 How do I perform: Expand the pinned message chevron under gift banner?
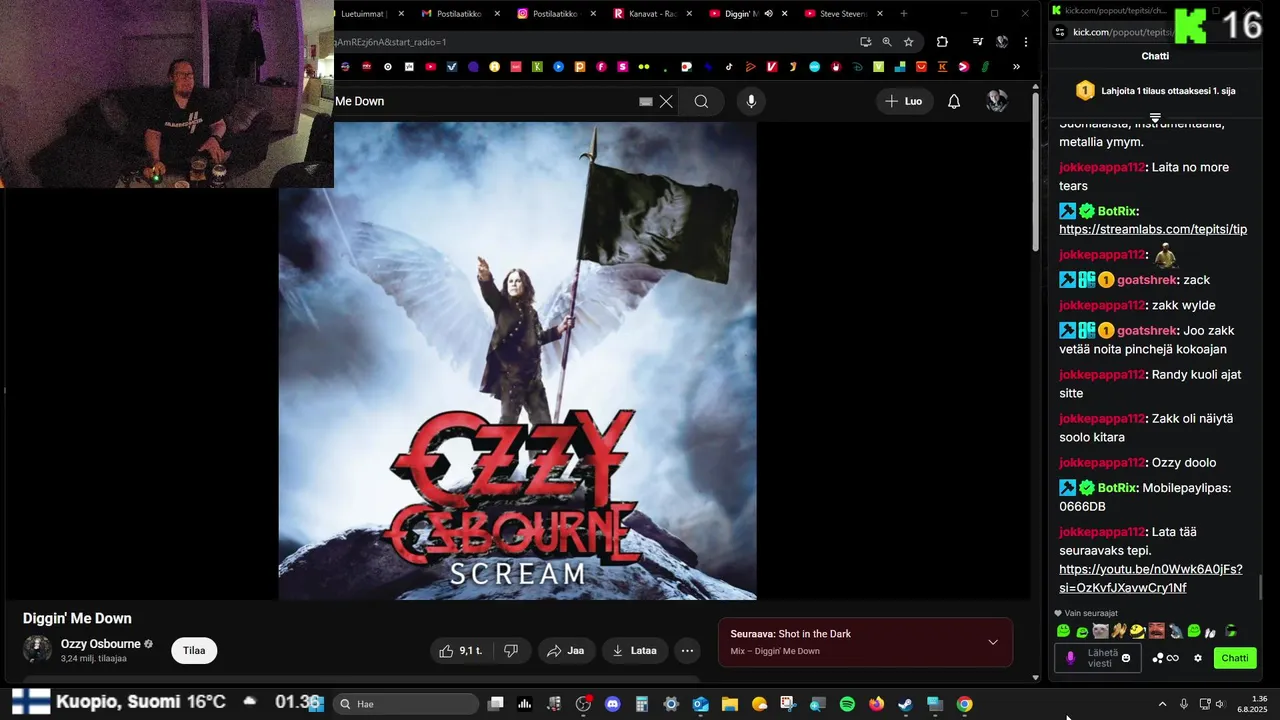click(1155, 118)
